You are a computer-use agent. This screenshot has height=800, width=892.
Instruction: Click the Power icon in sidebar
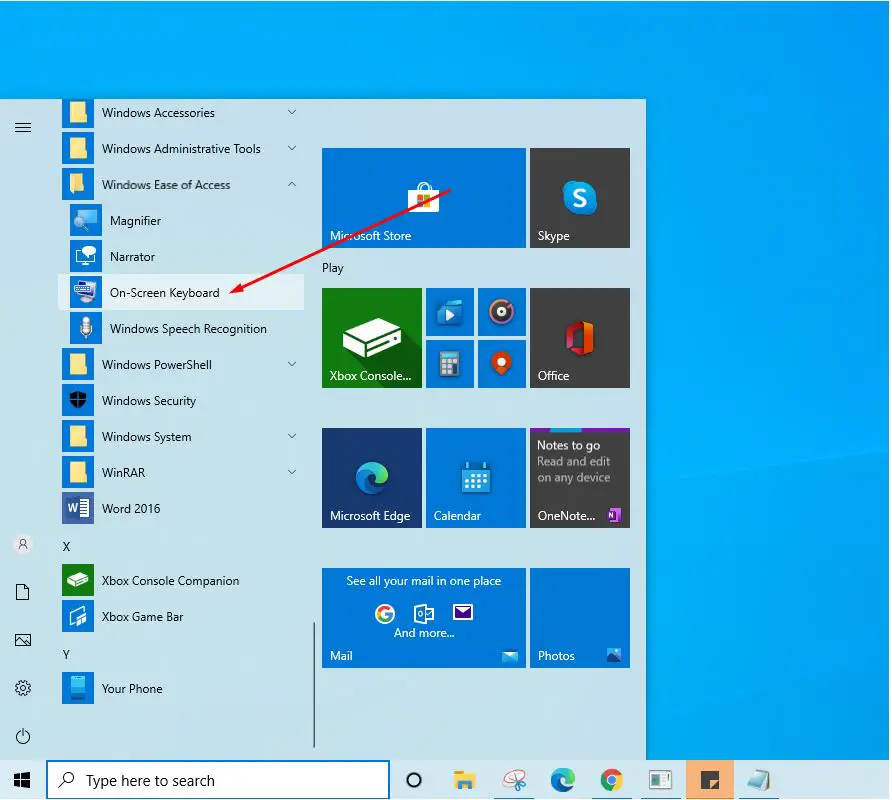[23, 737]
